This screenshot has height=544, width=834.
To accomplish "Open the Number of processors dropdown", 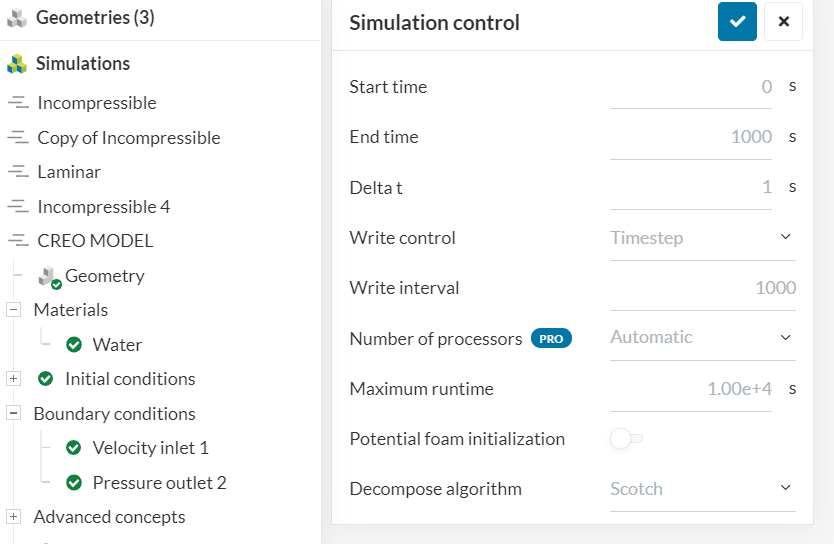I will pyautogui.click(x=702, y=338).
